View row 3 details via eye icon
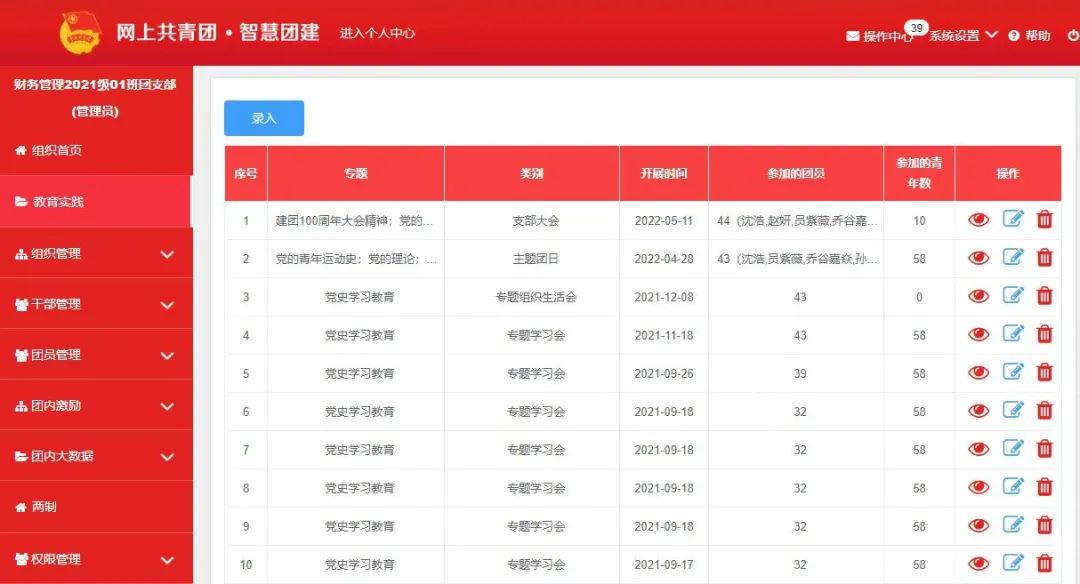1080x584 pixels. pos(979,296)
